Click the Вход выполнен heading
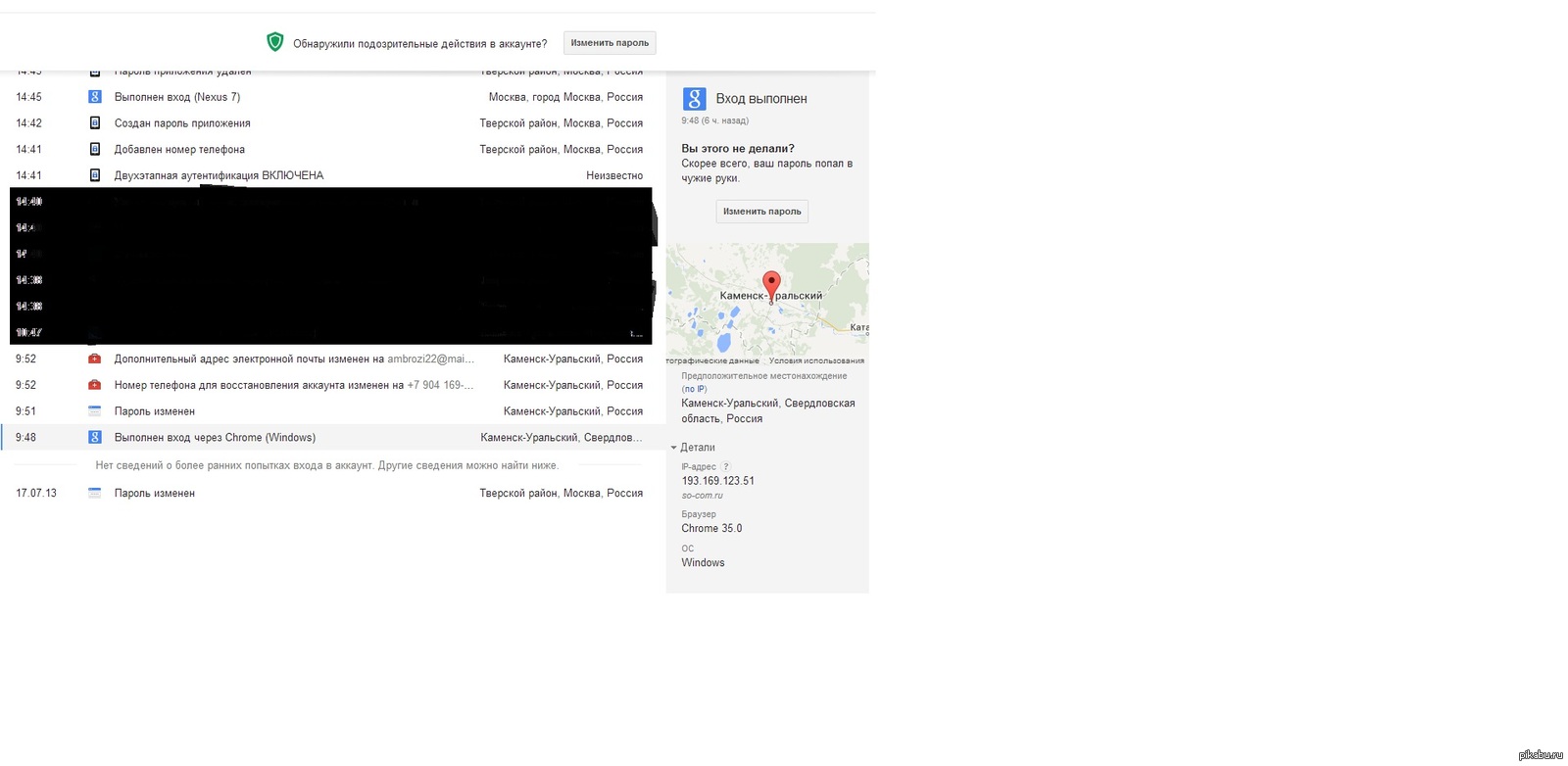This screenshot has width=1568, height=766. (x=761, y=99)
